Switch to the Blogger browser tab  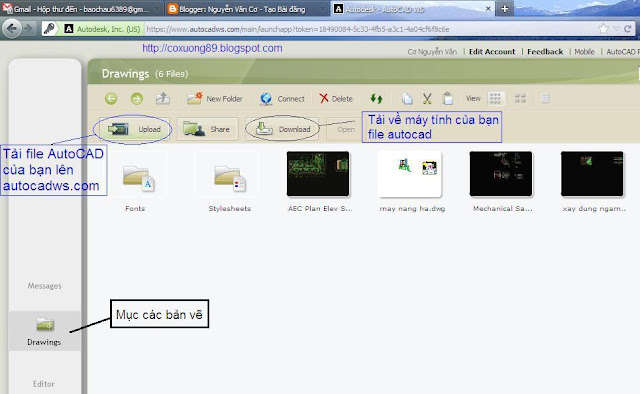(247, 9)
